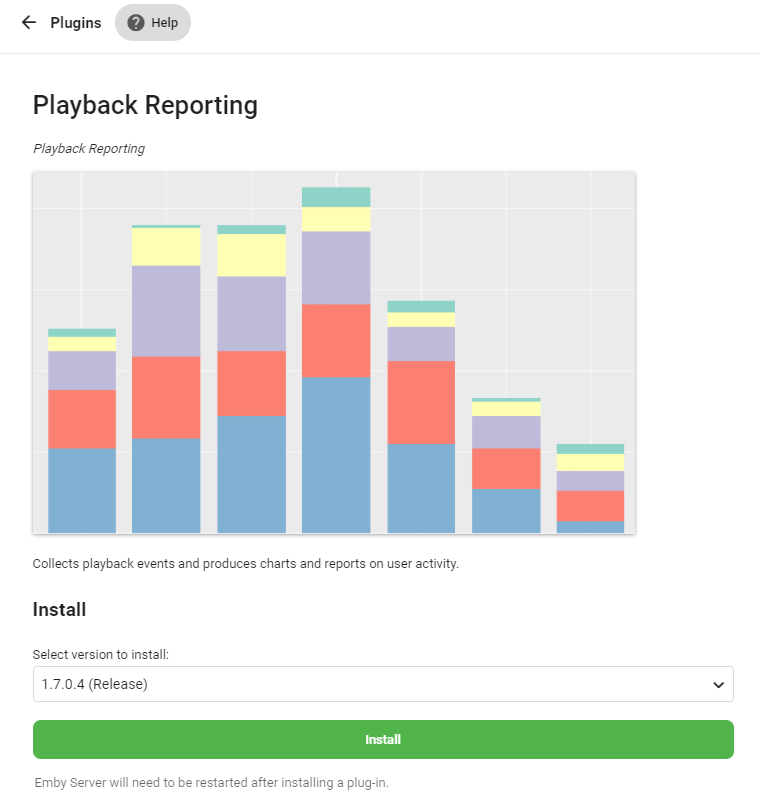Click the teal top of the tallest bar

pos(336,197)
